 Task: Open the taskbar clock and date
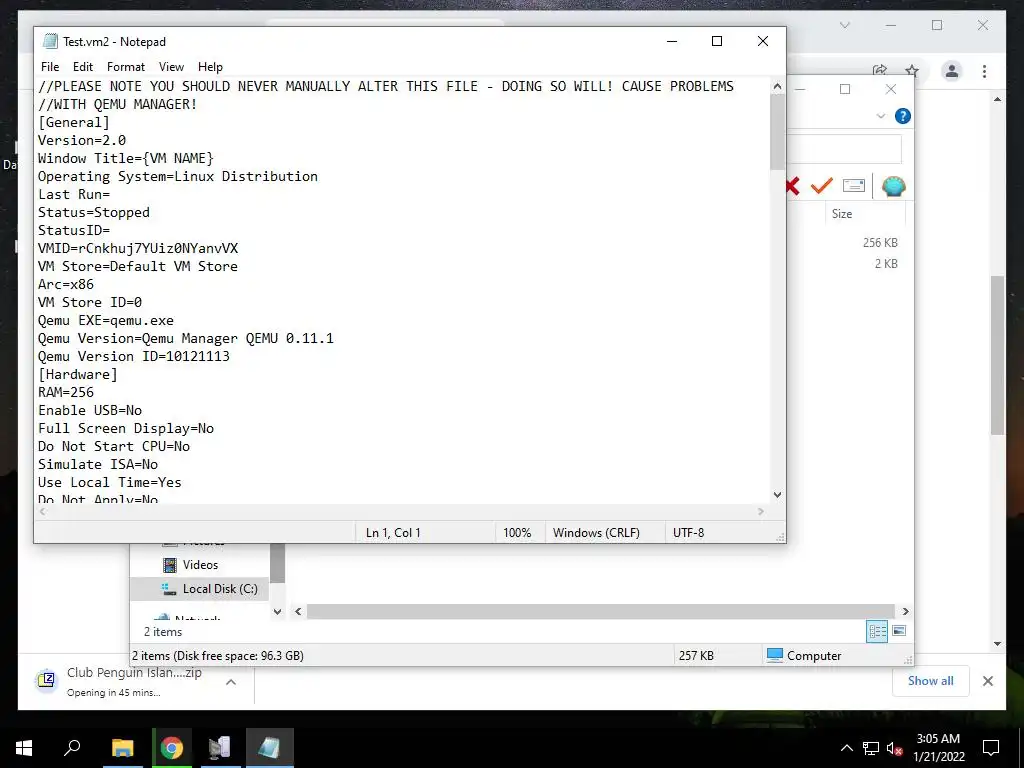pyautogui.click(x=938, y=748)
